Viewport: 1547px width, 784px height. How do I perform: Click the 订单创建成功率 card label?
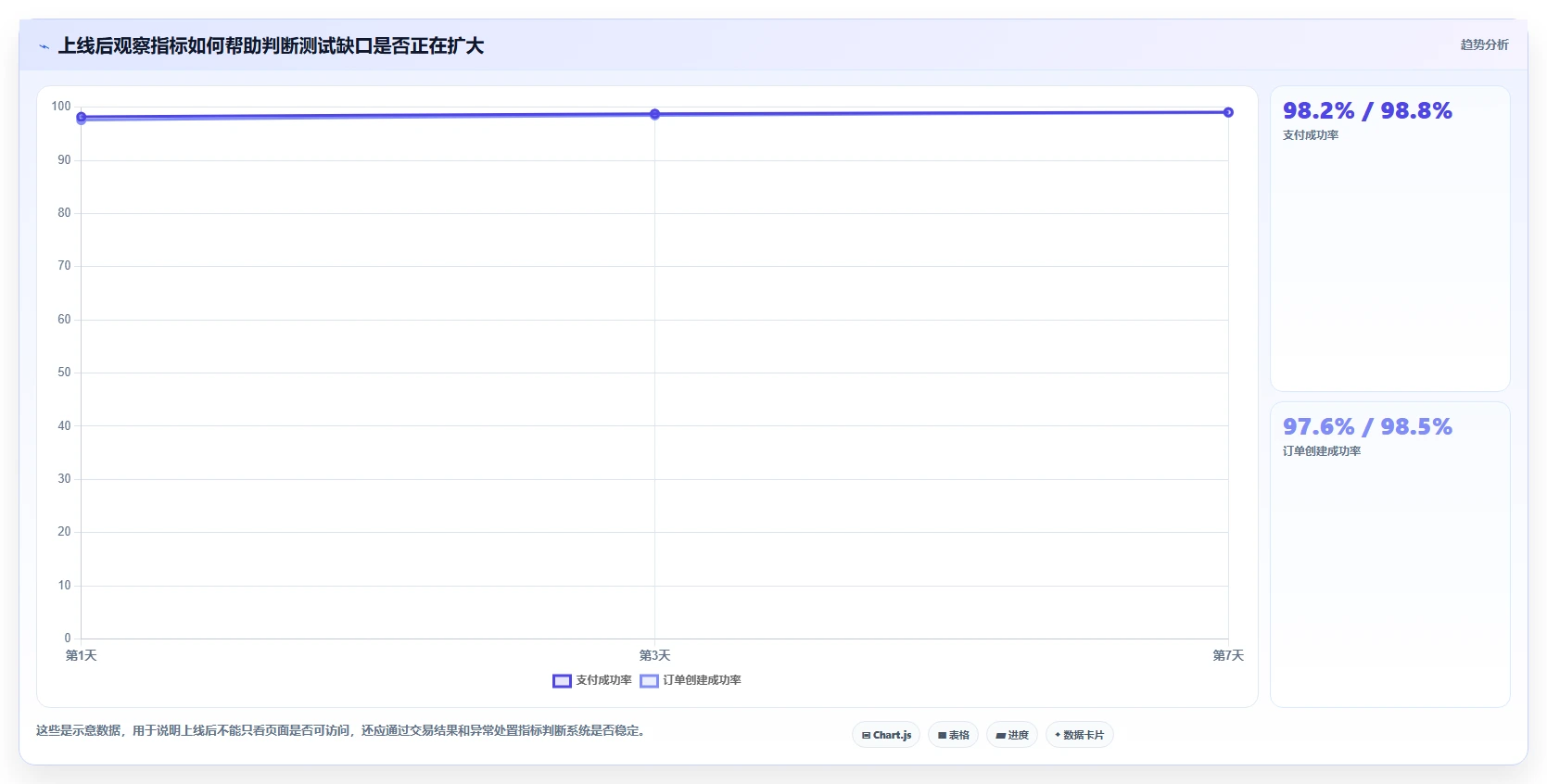pos(1322,451)
